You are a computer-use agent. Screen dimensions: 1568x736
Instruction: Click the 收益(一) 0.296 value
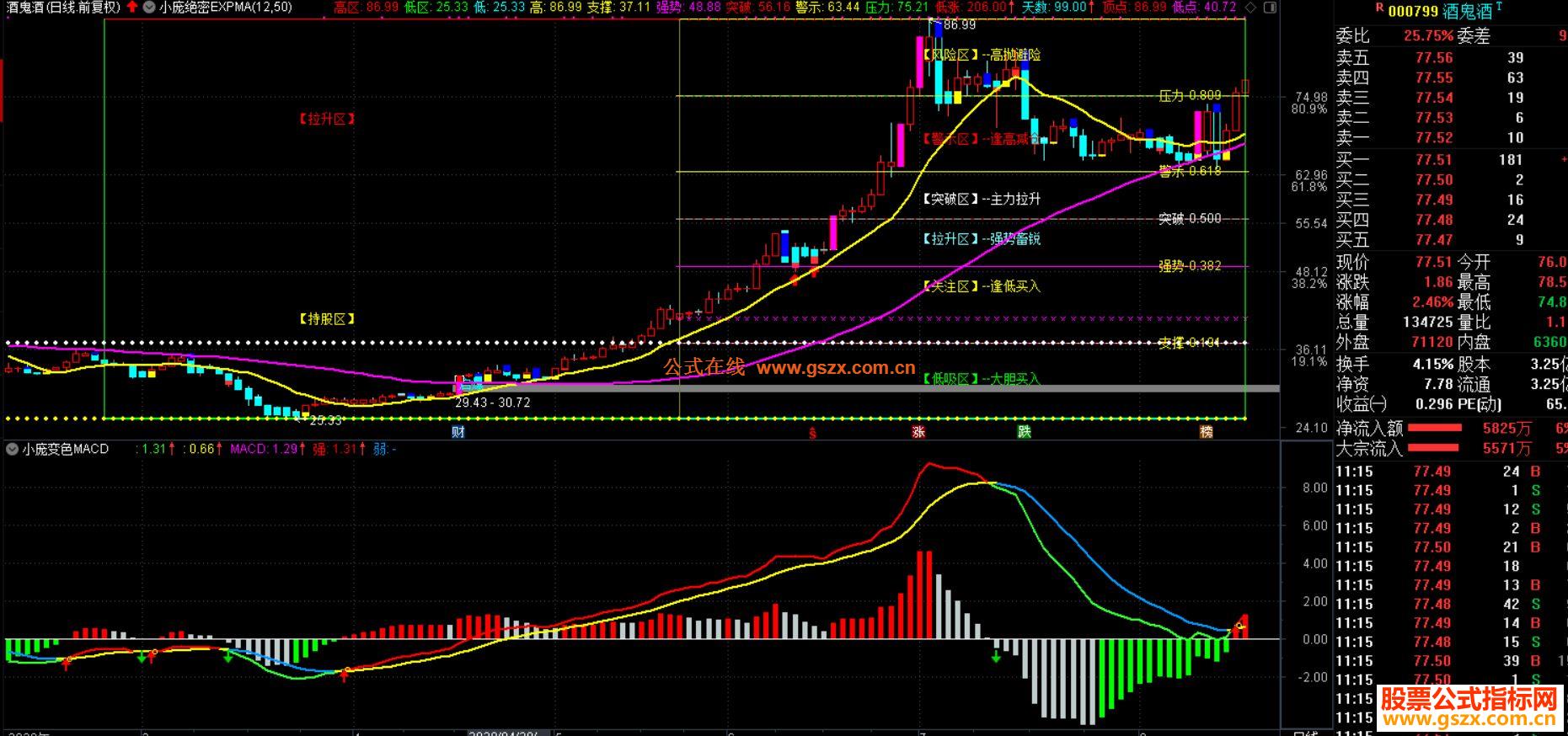coord(1432,403)
